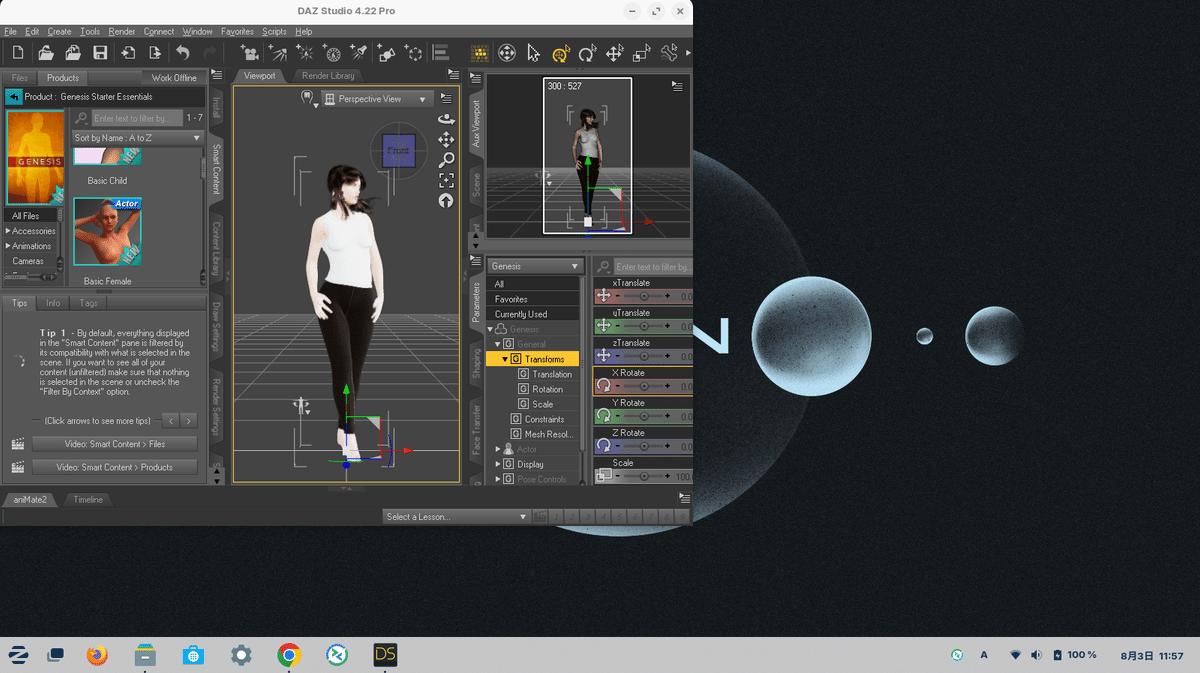
Task: Open the Scripts menu
Action: coord(274,32)
